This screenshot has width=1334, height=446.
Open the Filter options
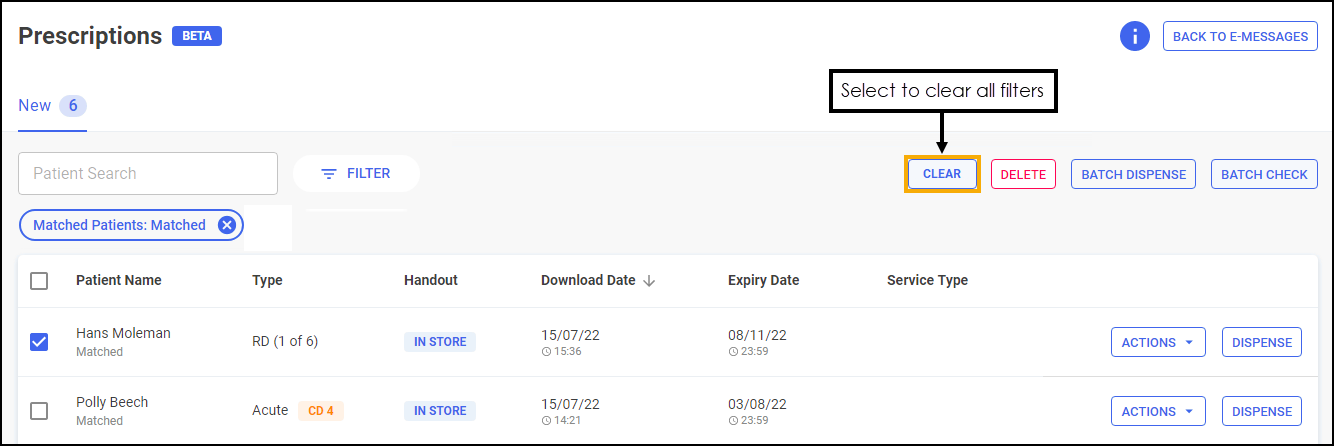coord(356,174)
